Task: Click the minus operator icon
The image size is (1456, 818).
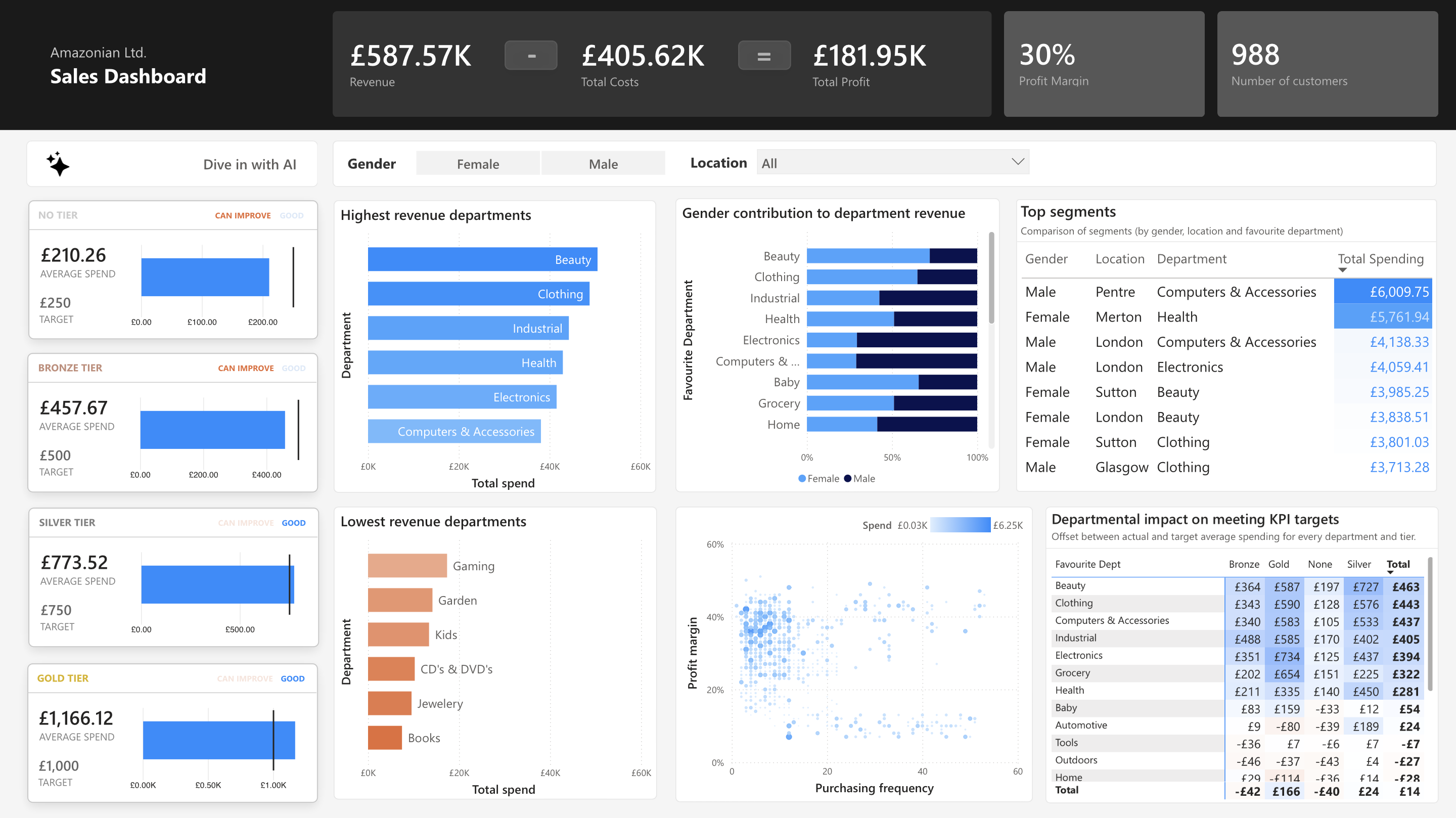Action: pyautogui.click(x=531, y=56)
